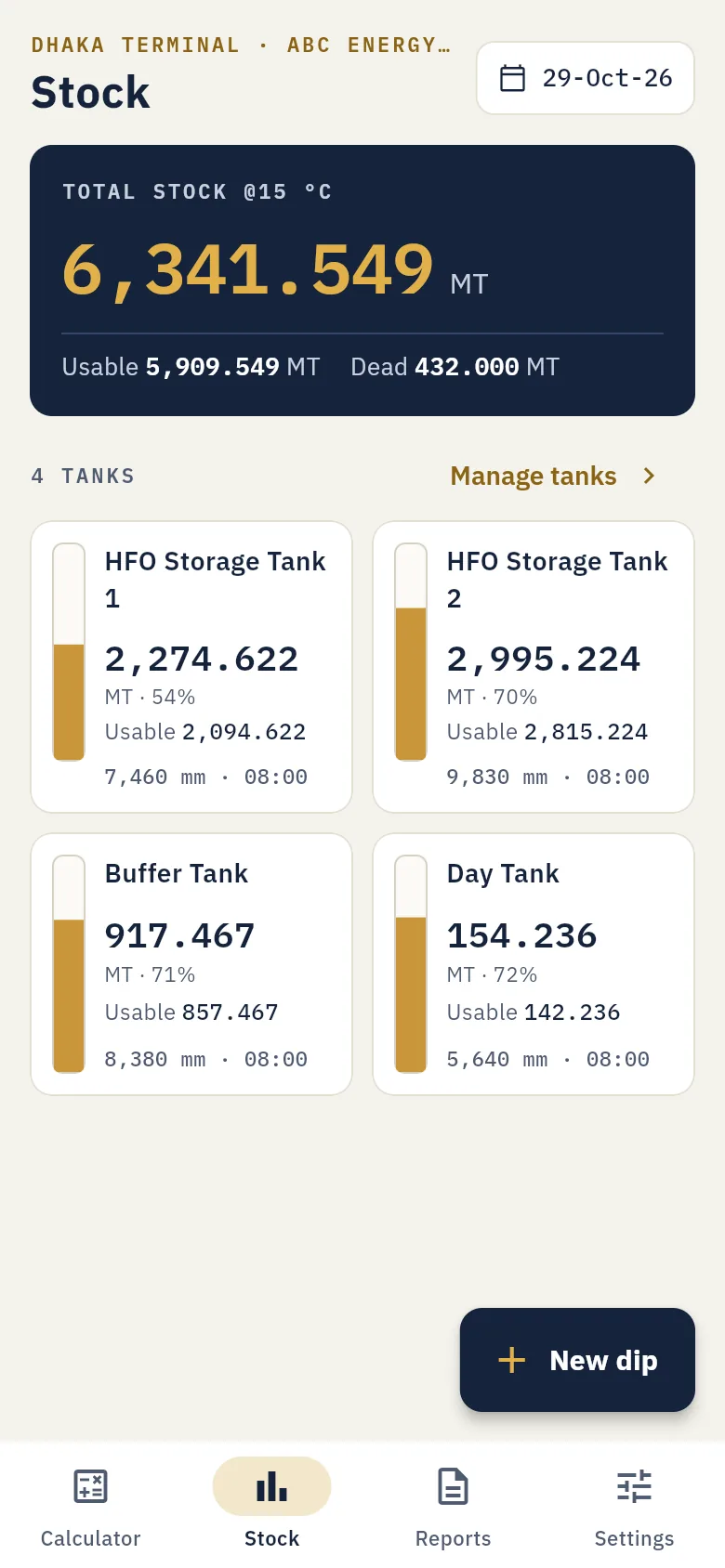Select total stock value 6,341.549
The width and height of the screenshot is (725, 1568).
pyautogui.click(x=247, y=269)
